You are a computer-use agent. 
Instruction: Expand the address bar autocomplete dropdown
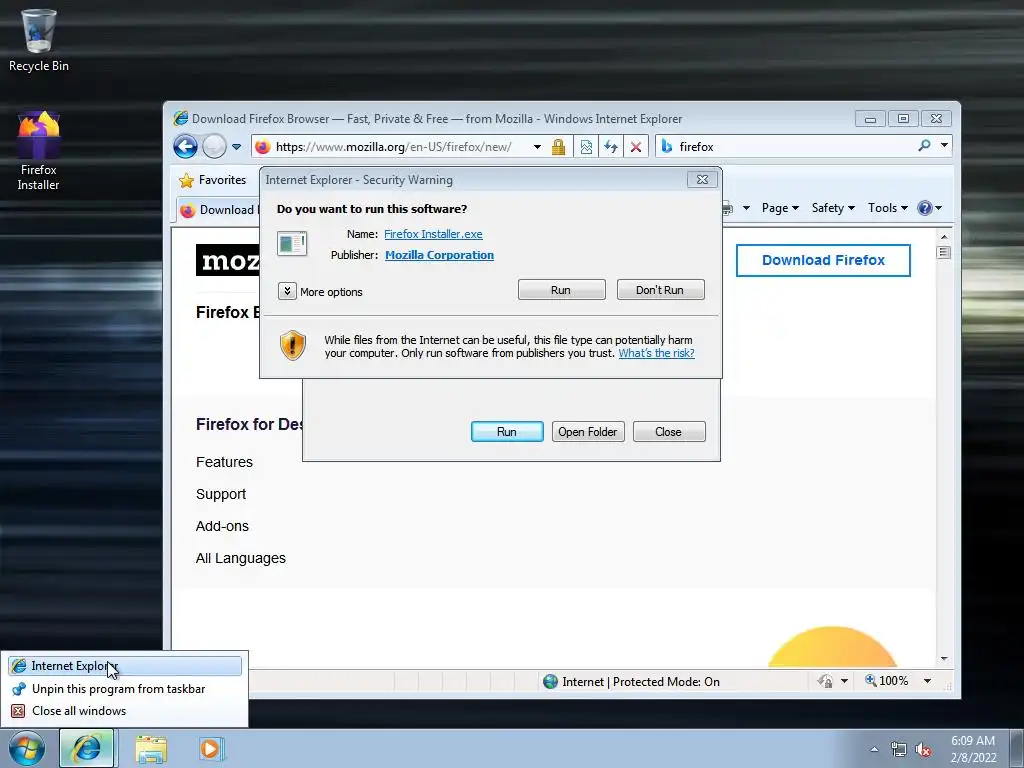537,146
